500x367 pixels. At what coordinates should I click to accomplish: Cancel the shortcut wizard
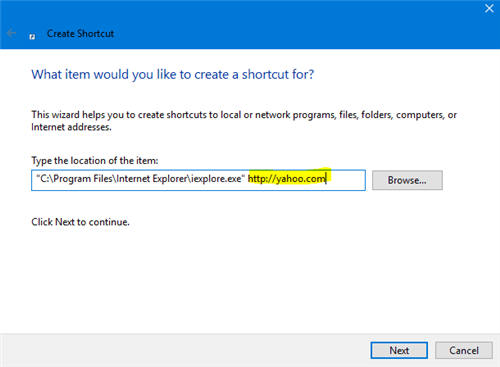(x=464, y=350)
